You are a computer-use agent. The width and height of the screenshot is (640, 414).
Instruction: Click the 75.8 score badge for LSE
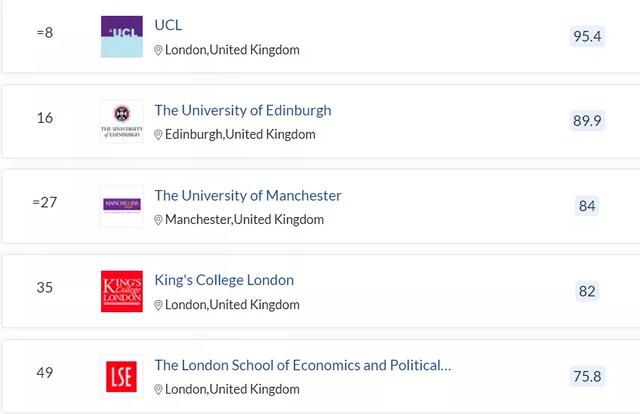(x=587, y=376)
